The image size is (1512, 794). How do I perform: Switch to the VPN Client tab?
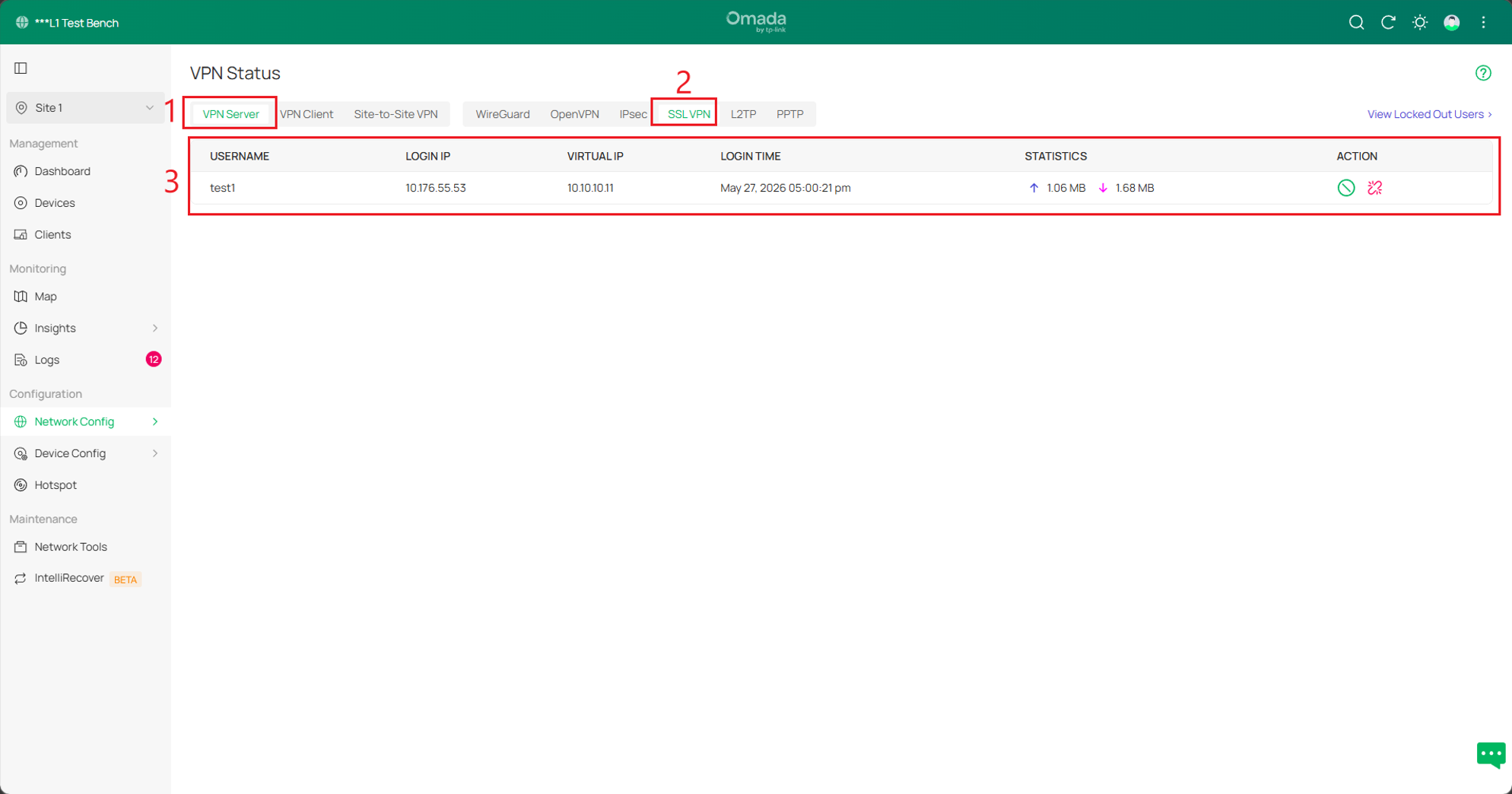(x=307, y=114)
